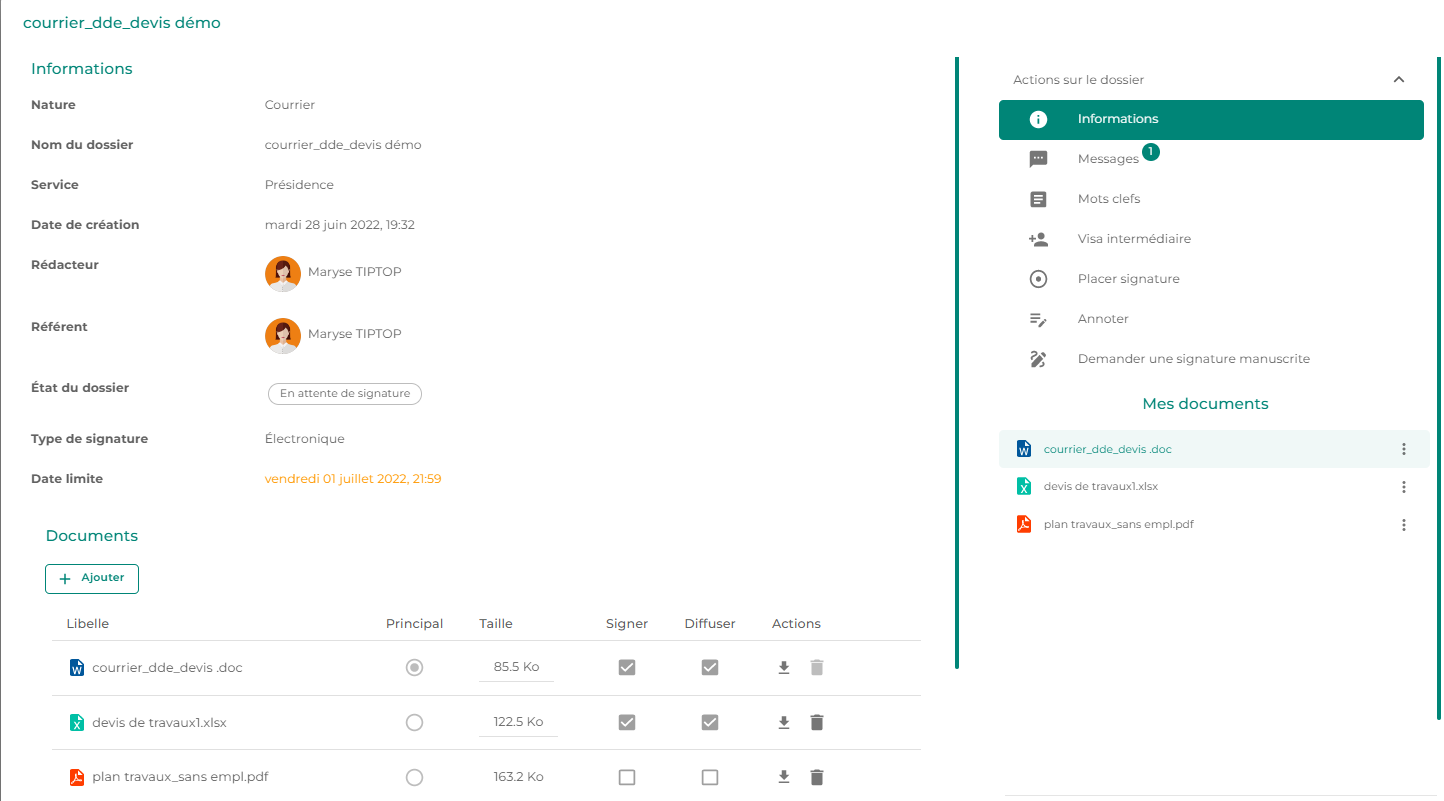Click the Visa intermédiaire add-person icon
1444x801 pixels.
pos(1038,239)
